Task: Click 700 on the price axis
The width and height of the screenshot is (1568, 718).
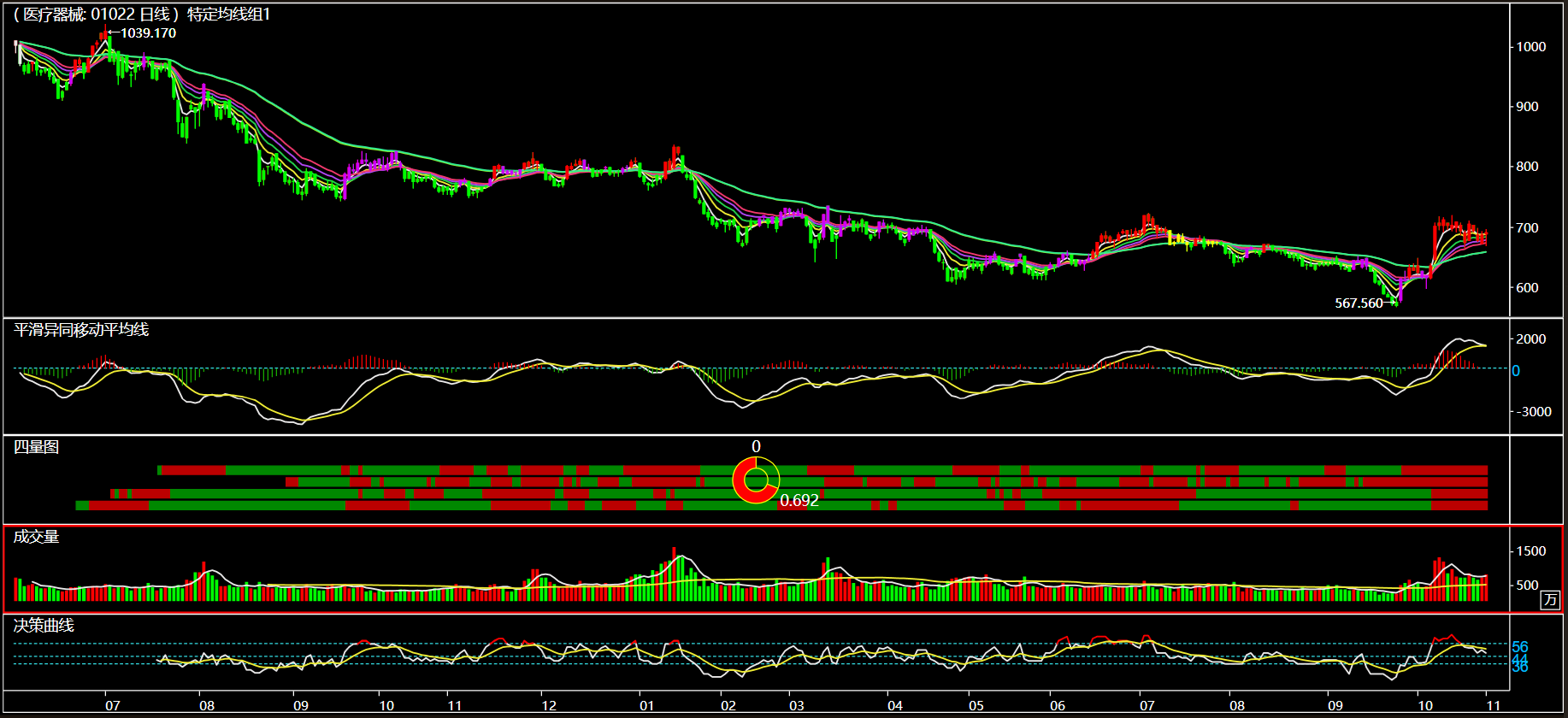Action: [1528, 228]
